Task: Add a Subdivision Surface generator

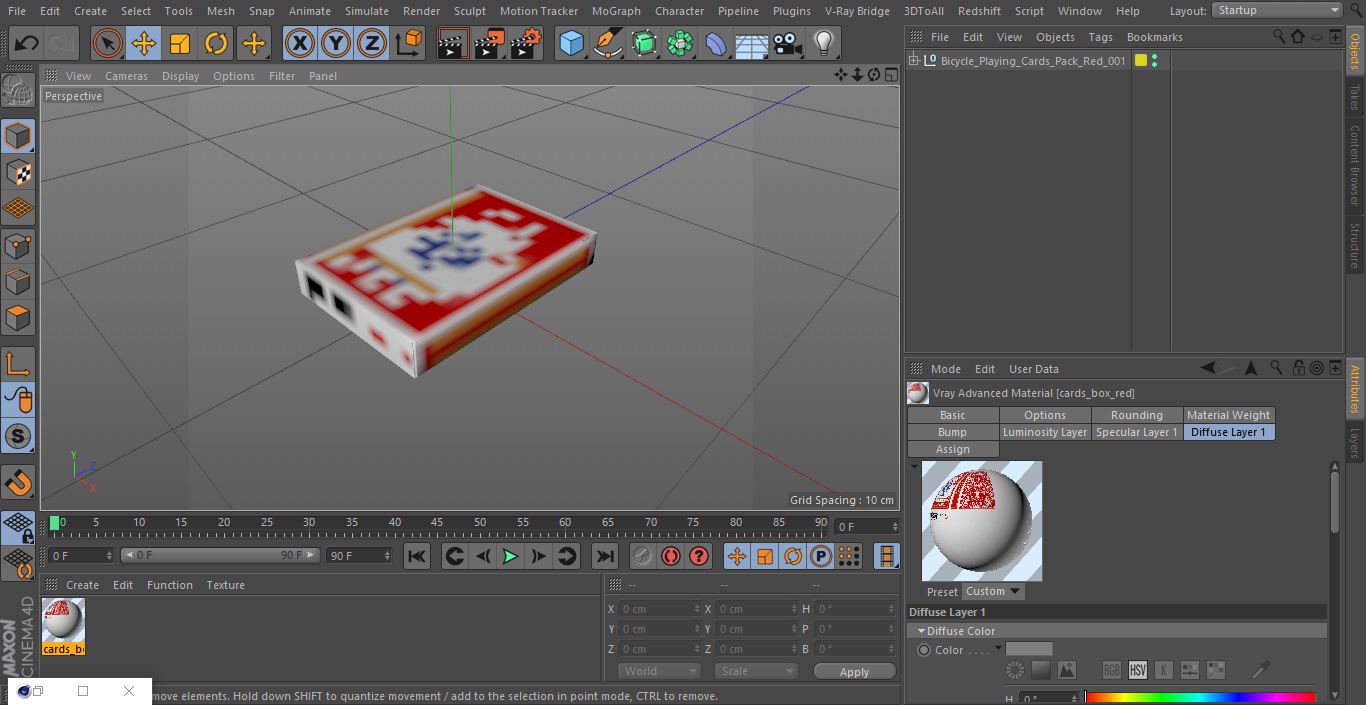Action: click(x=644, y=44)
